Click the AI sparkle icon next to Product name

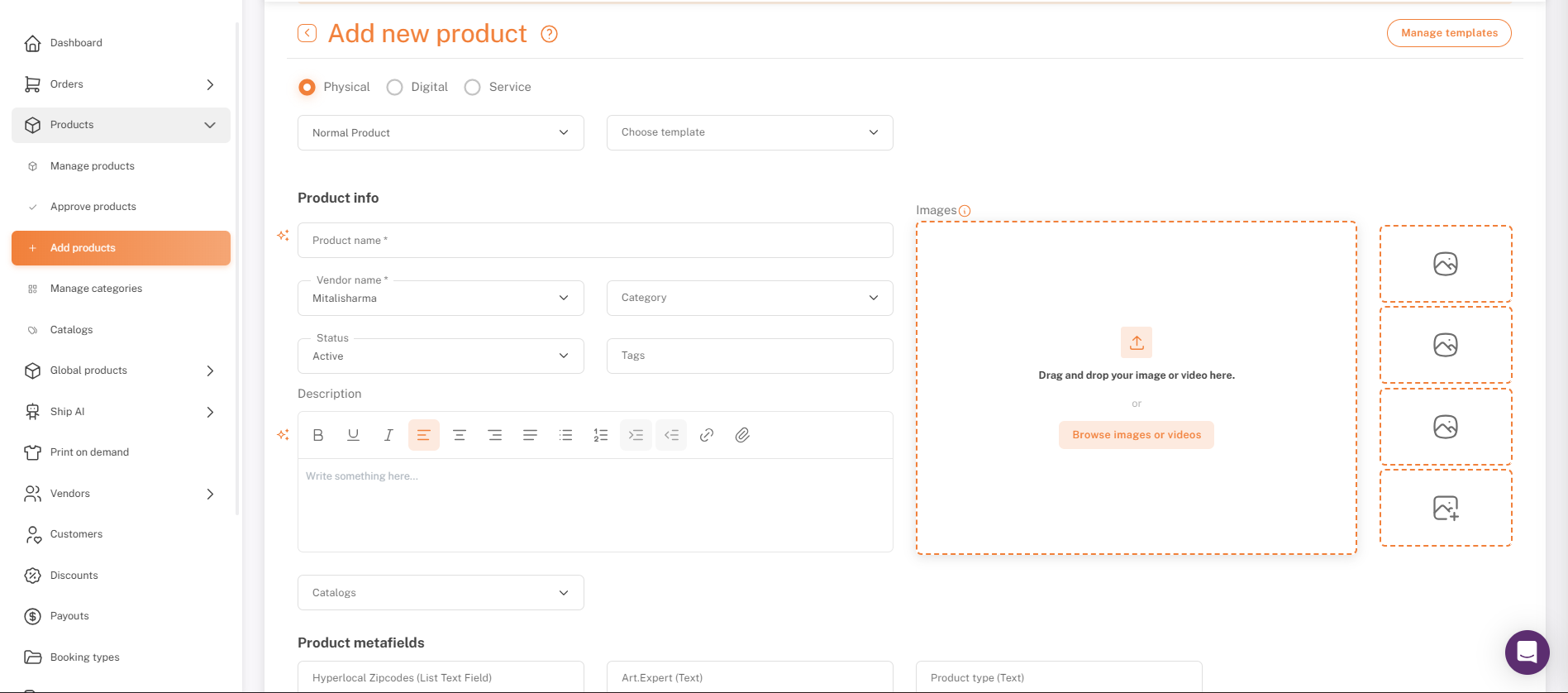pos(283,236)
